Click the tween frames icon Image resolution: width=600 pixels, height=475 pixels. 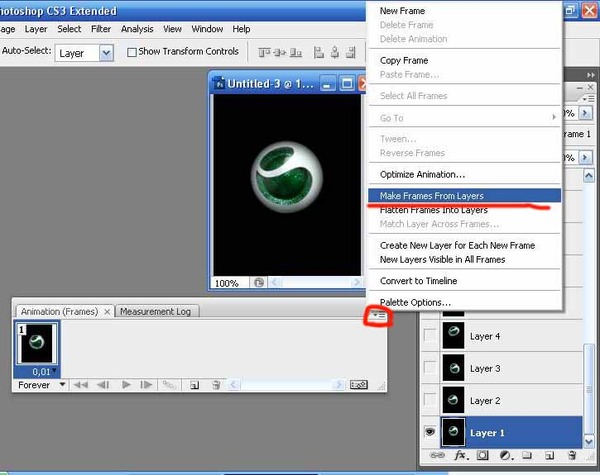point(168,385)
